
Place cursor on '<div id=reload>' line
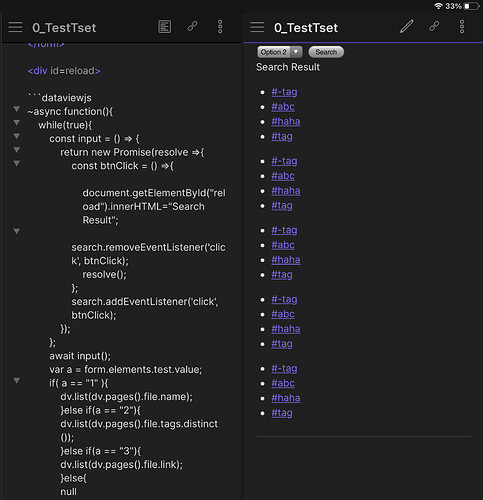[64, 71]
